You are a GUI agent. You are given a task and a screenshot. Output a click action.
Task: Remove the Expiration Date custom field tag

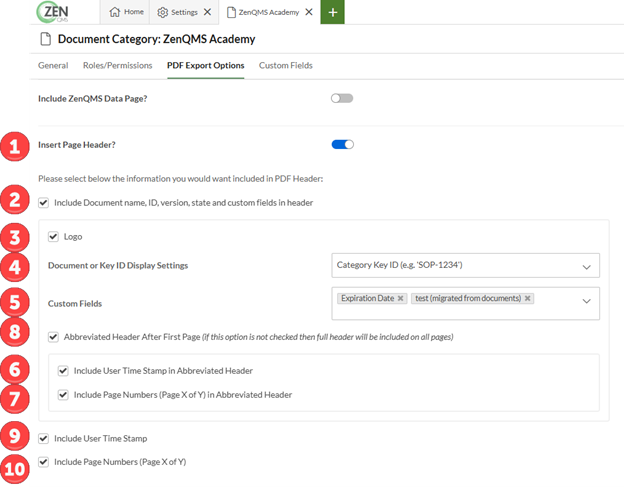pos(400,298)
